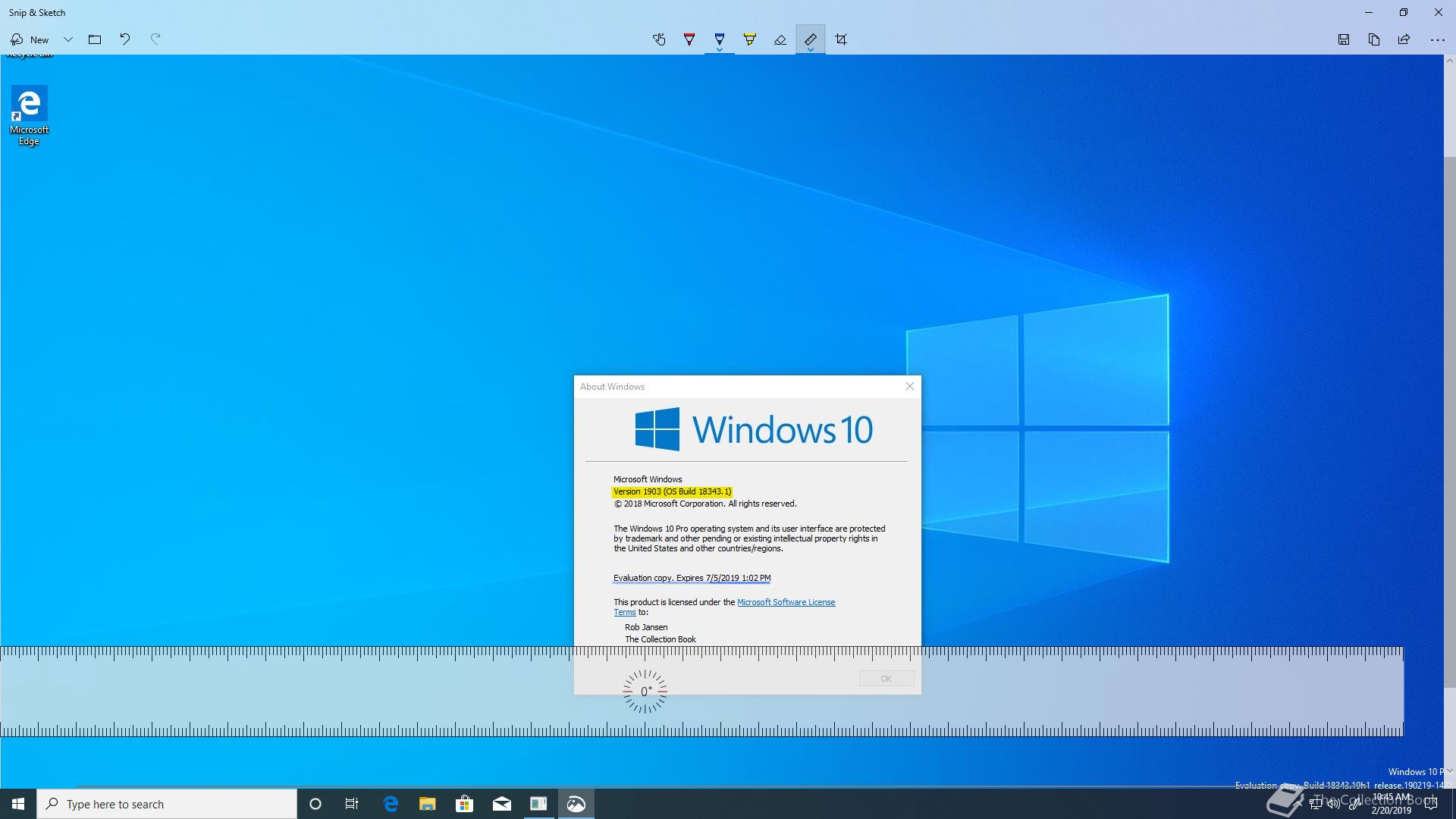Image resolution: width=1456 pixels, height=819 pixels.
Task: Click the Microsoft Windows label in dialog
Action: [648, 479]
